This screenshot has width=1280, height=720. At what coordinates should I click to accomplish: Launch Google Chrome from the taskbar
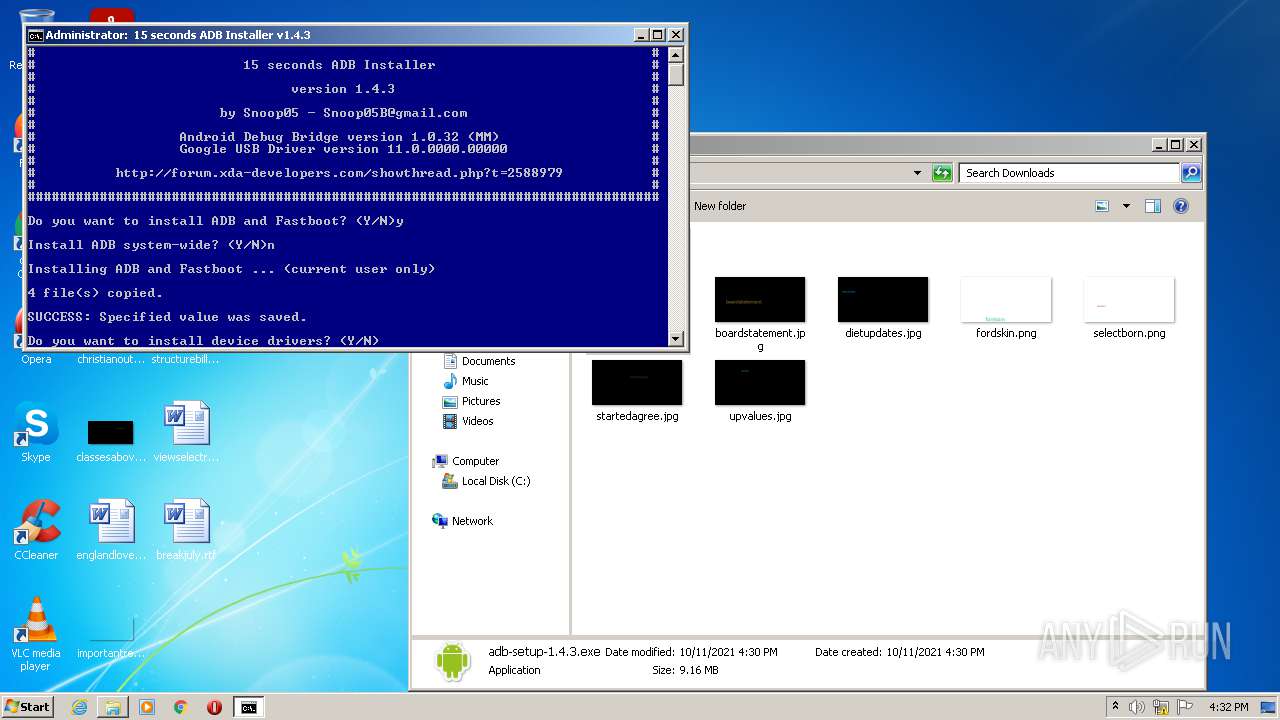coord(181,707)
